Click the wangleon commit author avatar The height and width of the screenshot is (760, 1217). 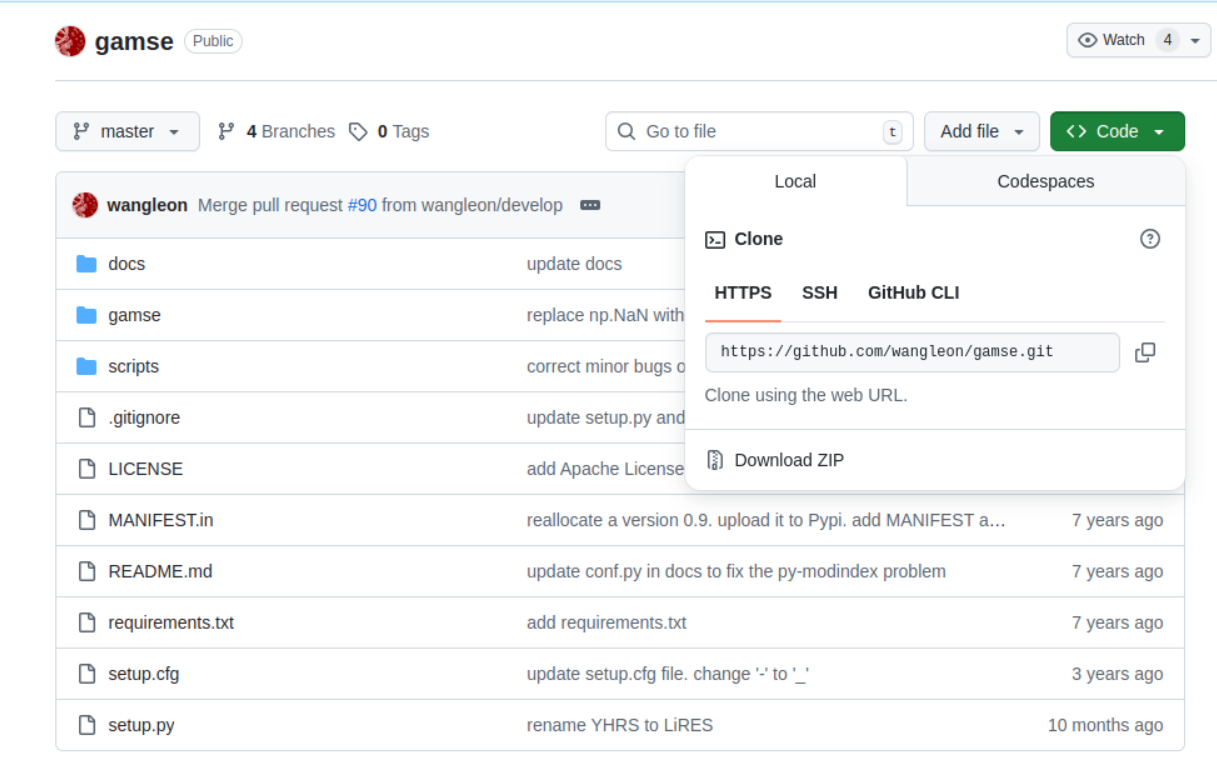click(x=85, y=205)
